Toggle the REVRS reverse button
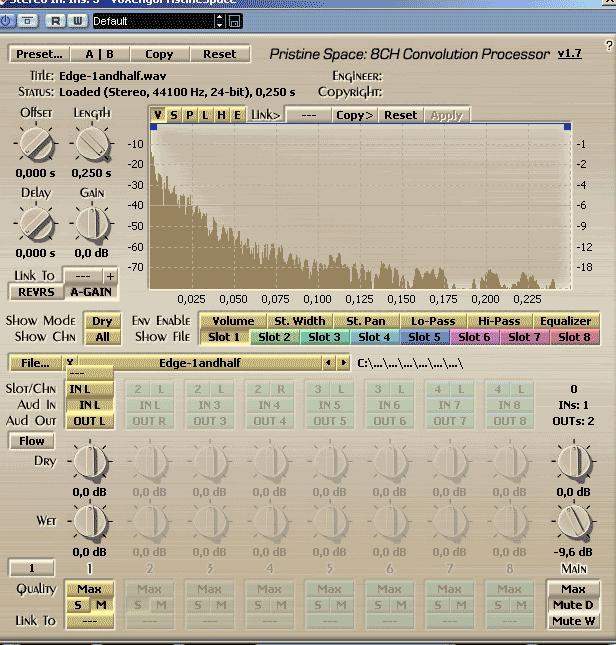Image resolution: width=616 pixels, height=645 pixels. (x=36, y=292)
